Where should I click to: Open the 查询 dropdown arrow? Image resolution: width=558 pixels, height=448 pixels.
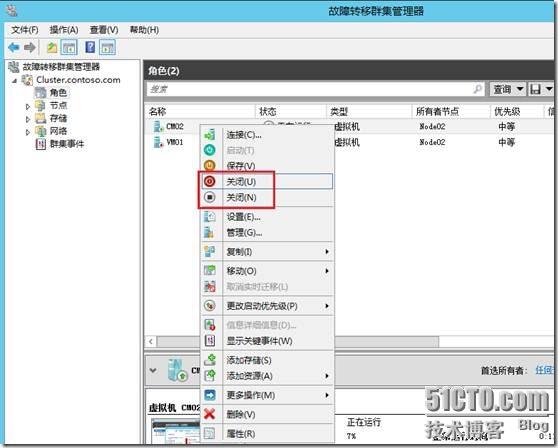[x=520, y=89]
